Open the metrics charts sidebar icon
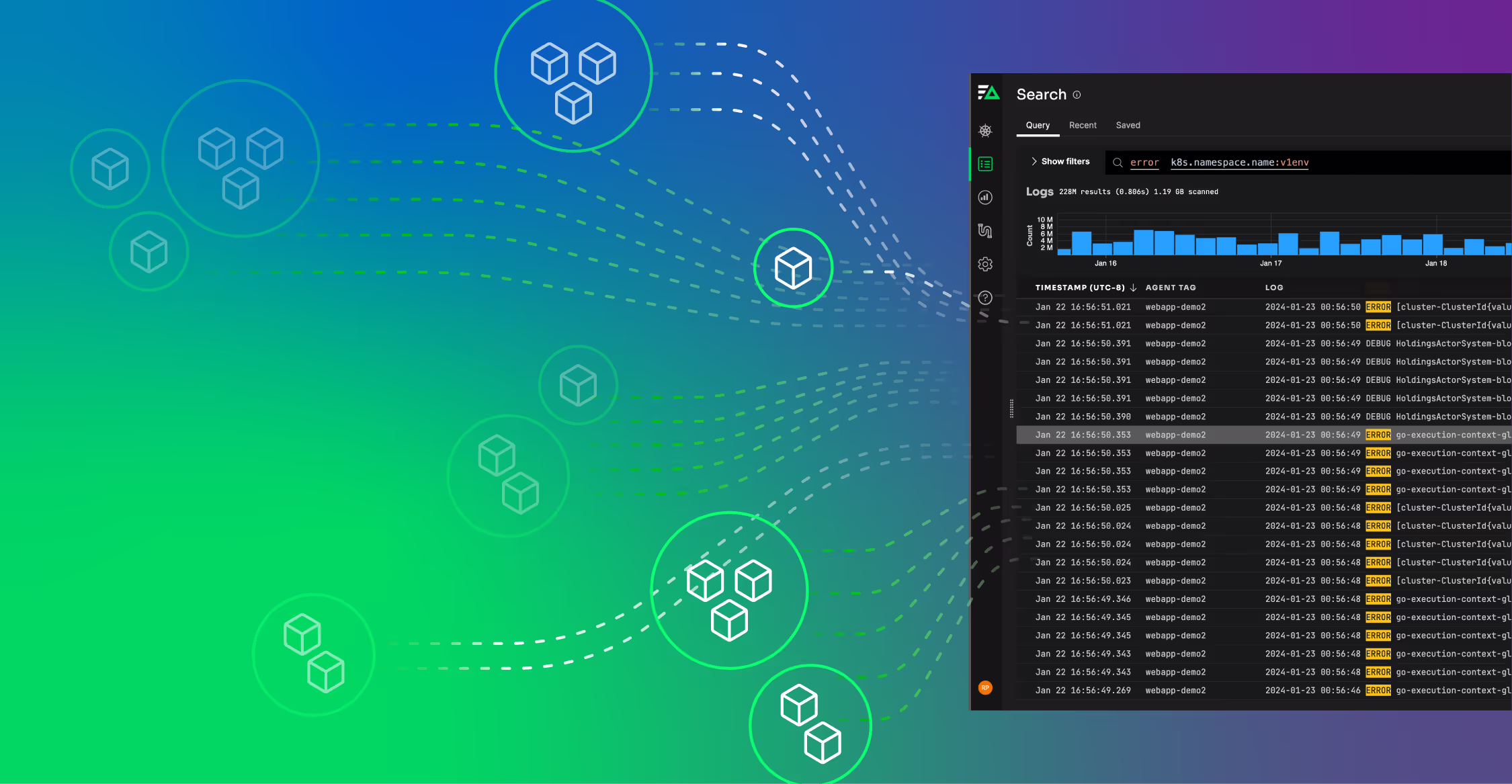The width and height of the screenshot is (1512, 784). (985, 198)
